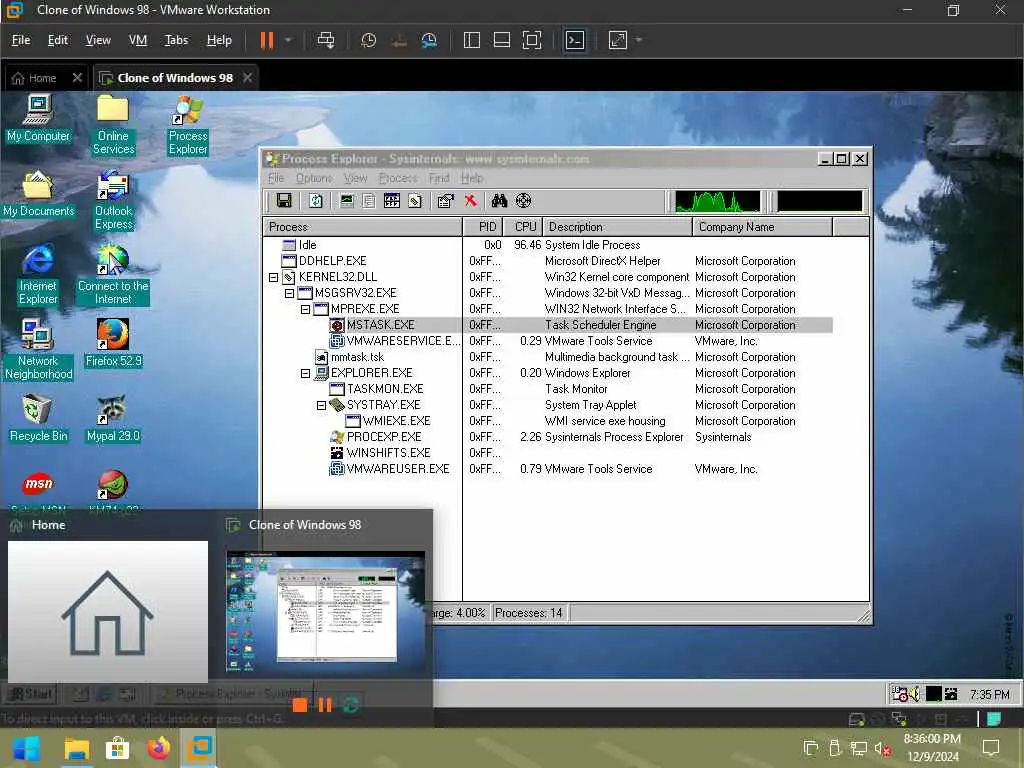Open the Firefox 52.9 desktop shortcut
1024x768 pixels.
click(x=113, y=343)
